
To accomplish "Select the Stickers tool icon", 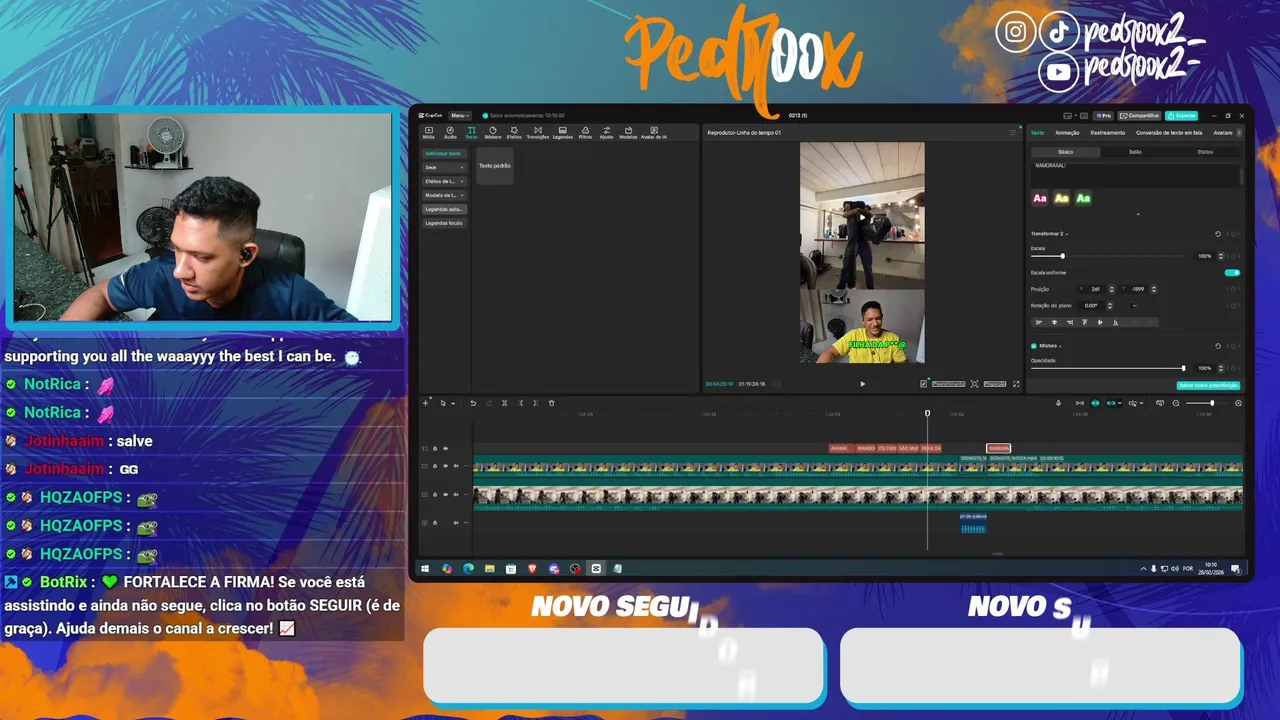I will coord(492,132).
